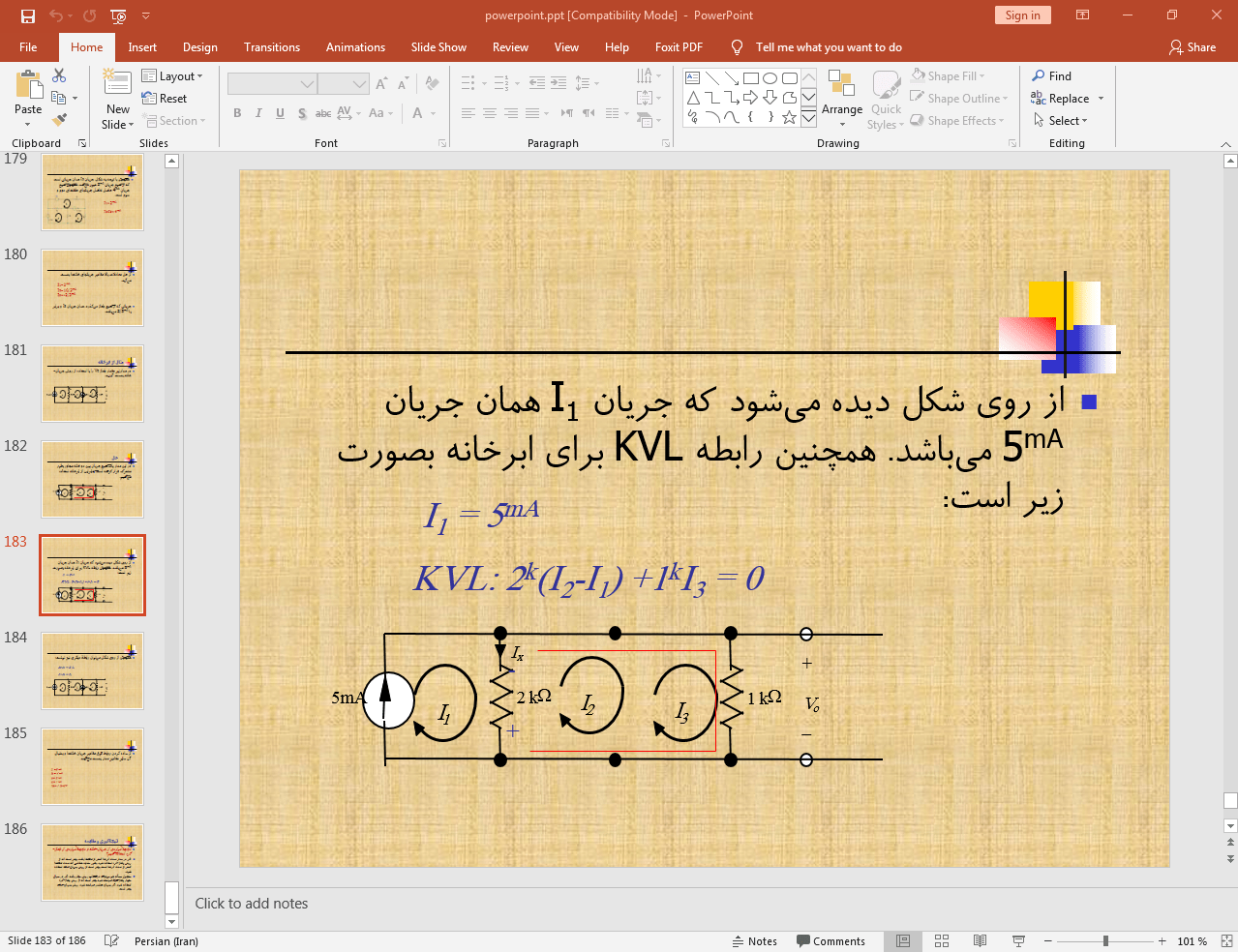Open the Select dropdown in Editing
1238x952 pixels.
coord(1061,121)
